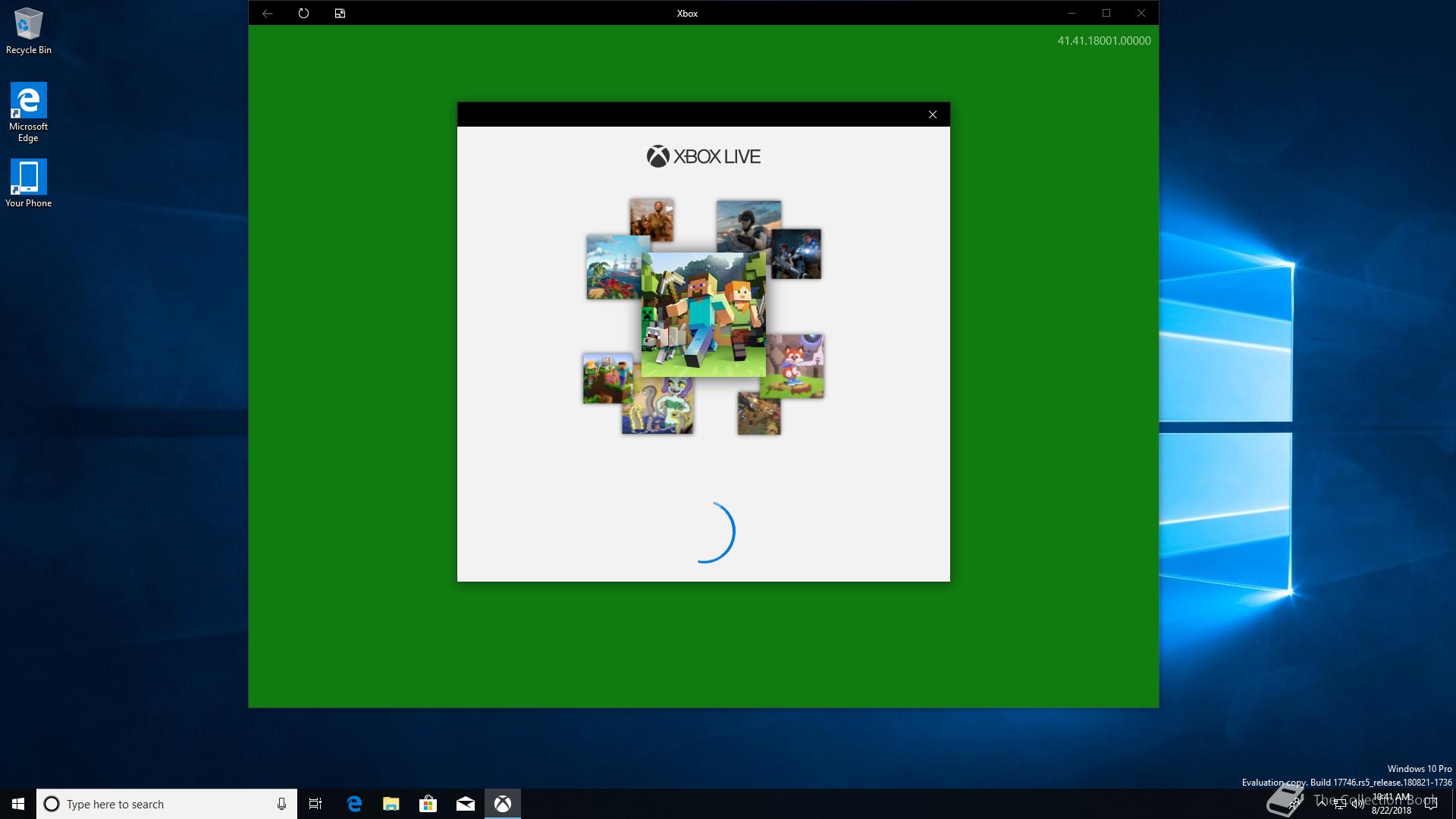Image resolution: width=1456 pixels, height=819 pixels.
Task: Open Mail app from taskbar
Action: click(466, 804)
